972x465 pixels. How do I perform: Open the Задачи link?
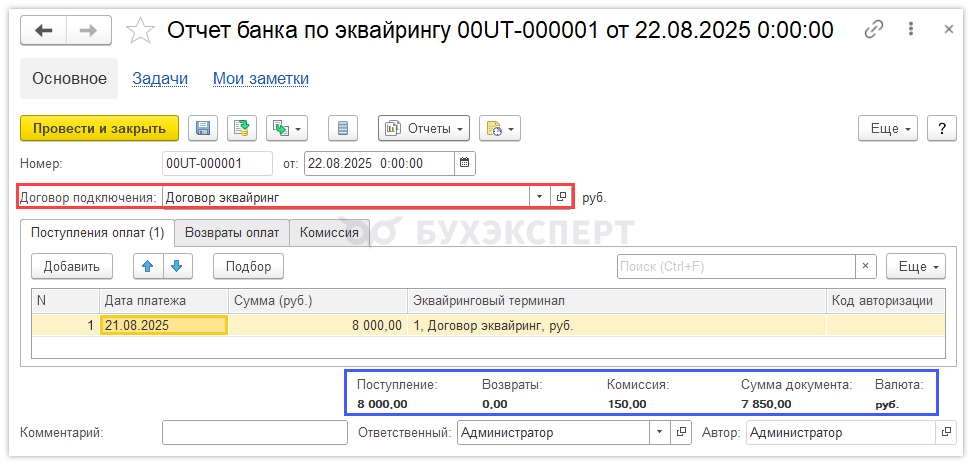(x=160, y=79)
